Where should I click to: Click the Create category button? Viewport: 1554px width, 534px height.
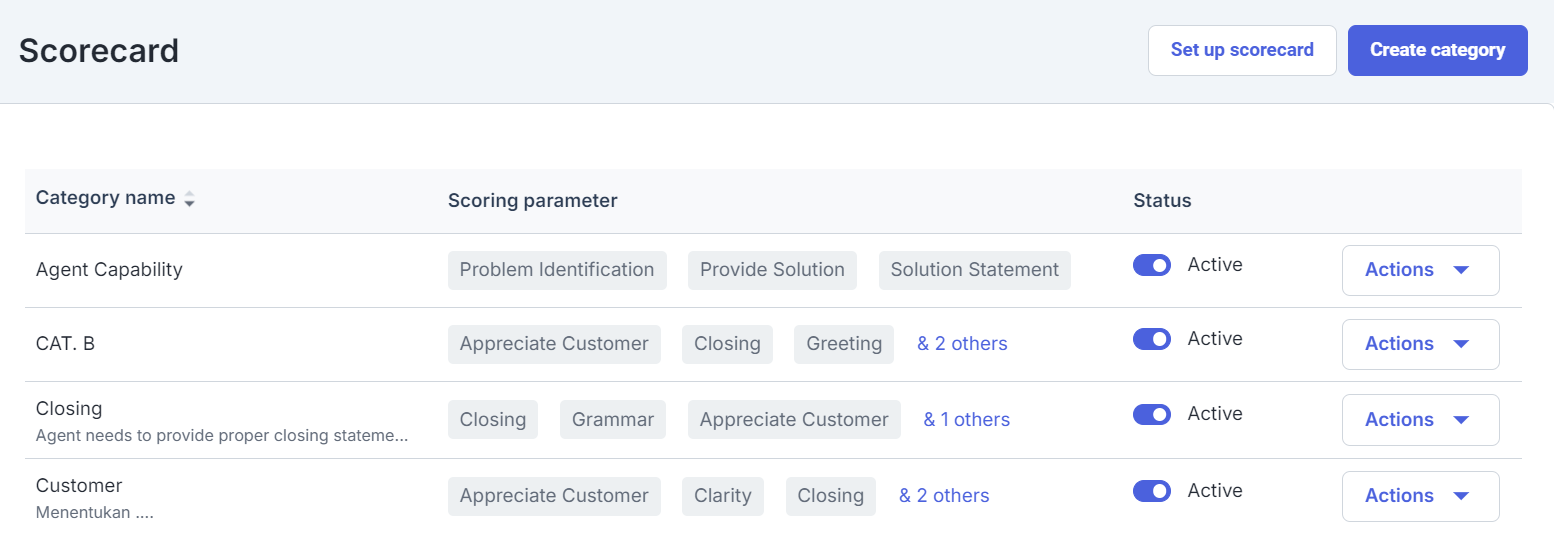coord(1437,50)
